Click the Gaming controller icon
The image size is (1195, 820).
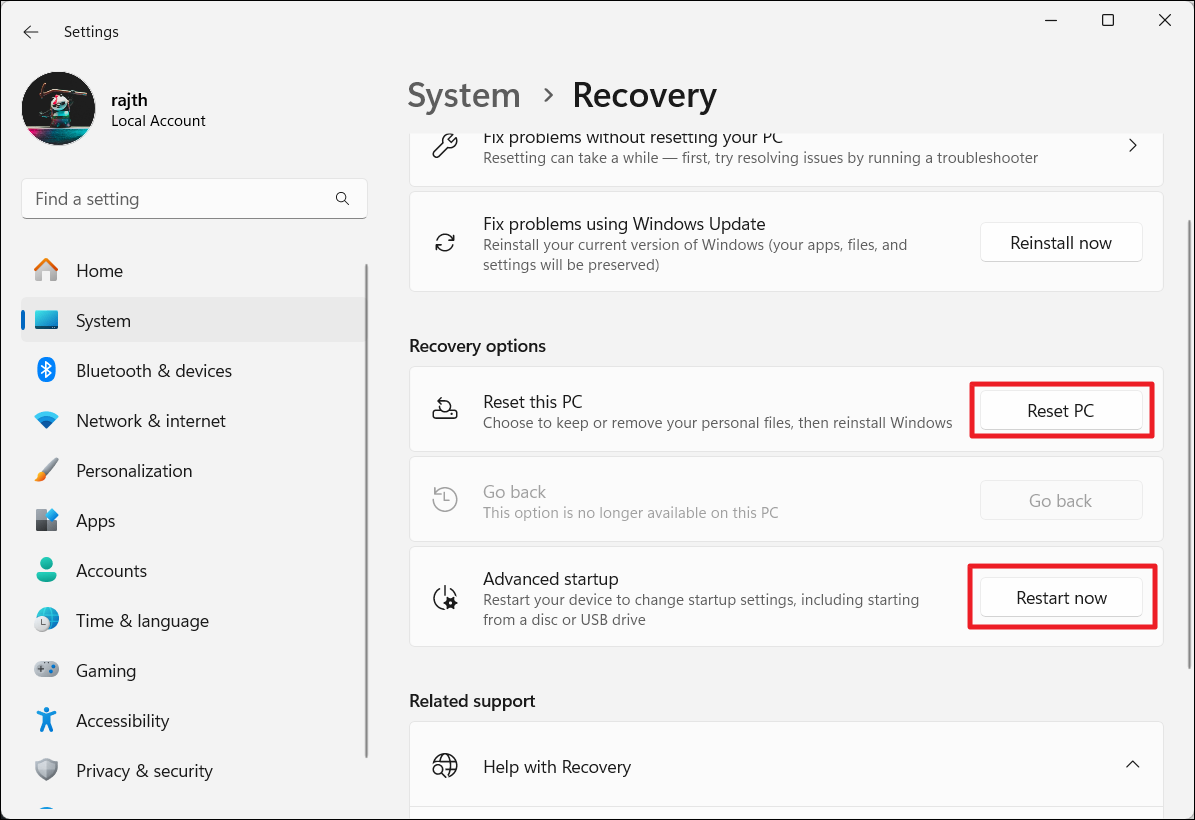pos(46,670)
